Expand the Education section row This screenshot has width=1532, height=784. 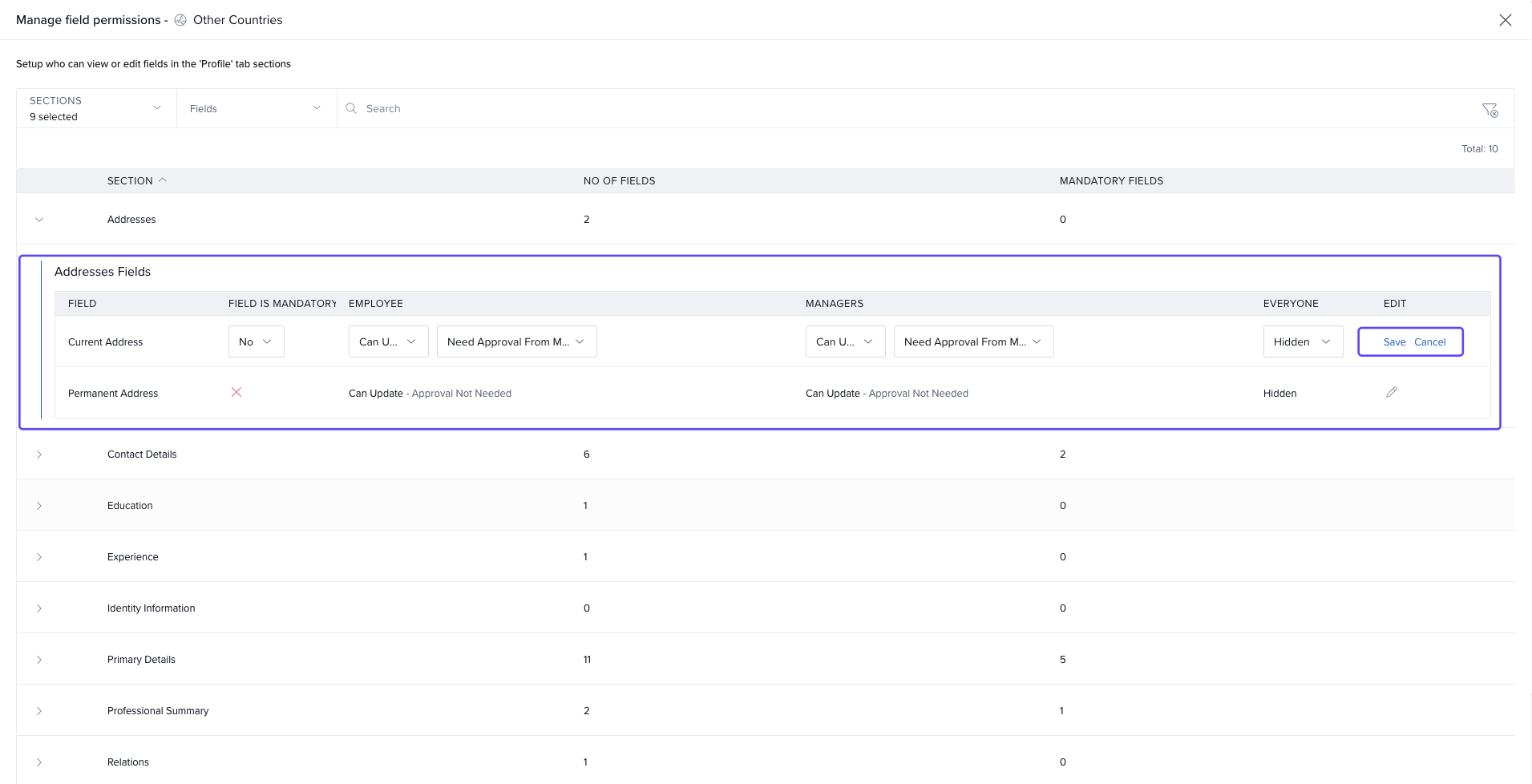(x=39, y=506)
